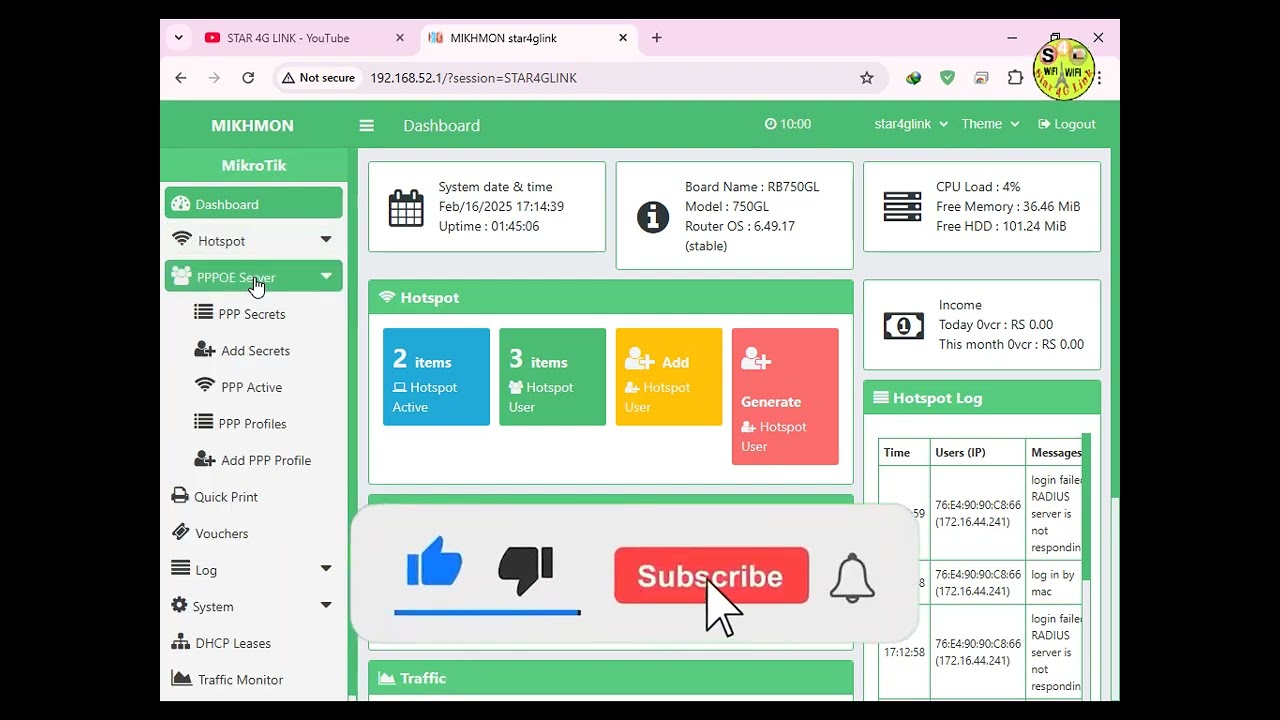1280x720 pixels.
Task: Open a new browser tab
Action: (657, 38)
